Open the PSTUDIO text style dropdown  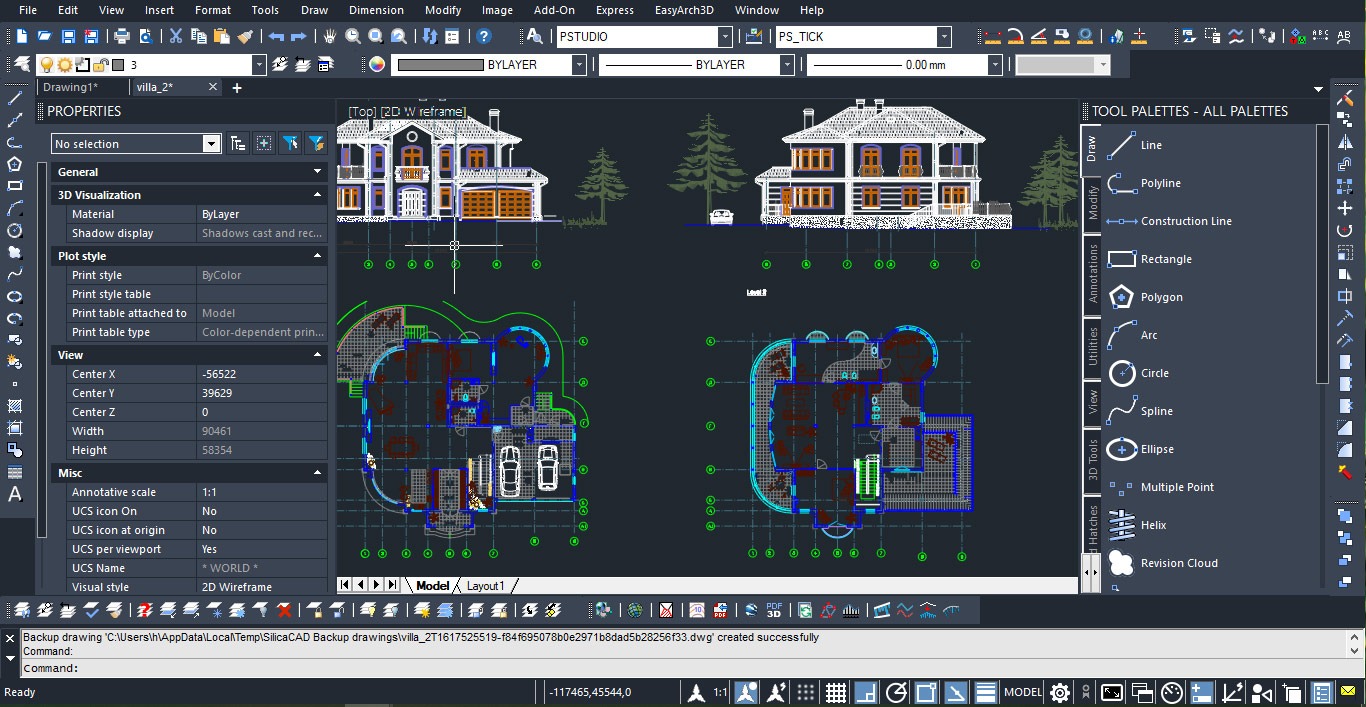pos(725,37)
